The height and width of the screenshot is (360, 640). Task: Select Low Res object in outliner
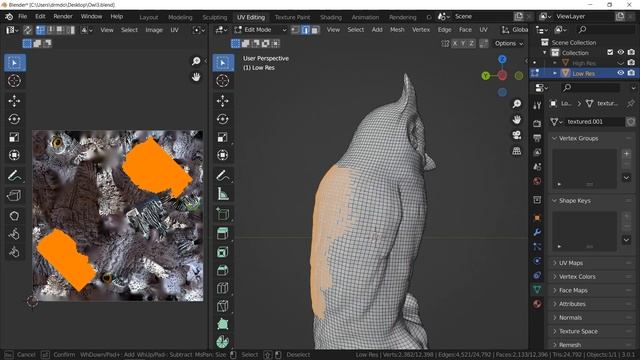coord(584,73)
